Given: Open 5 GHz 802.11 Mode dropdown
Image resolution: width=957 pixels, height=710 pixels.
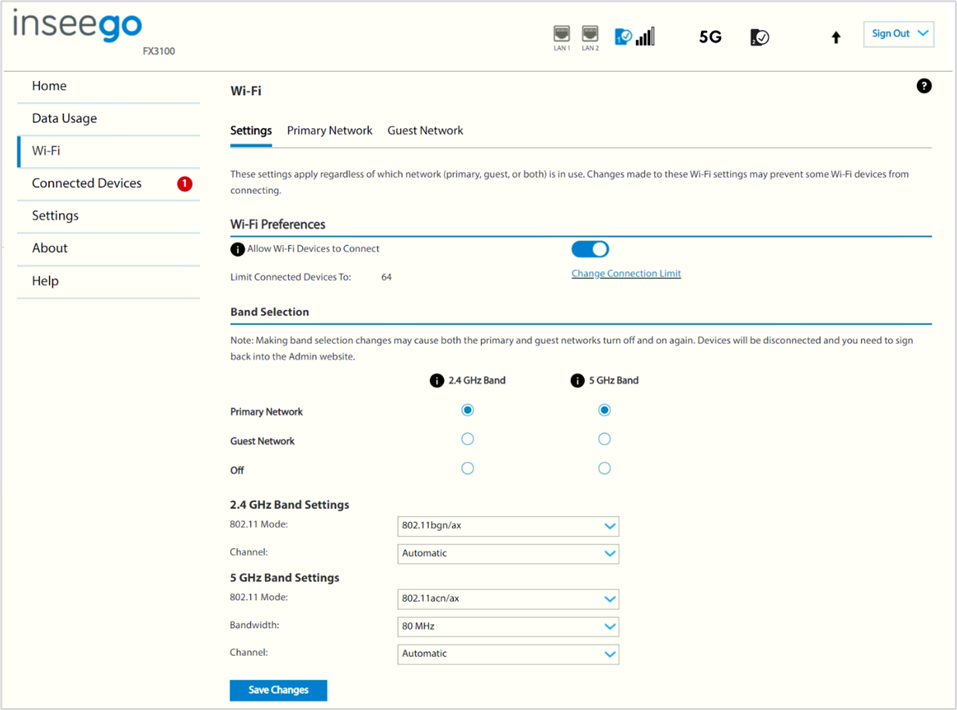Looking at the screenshot, I should coord(508,599).
